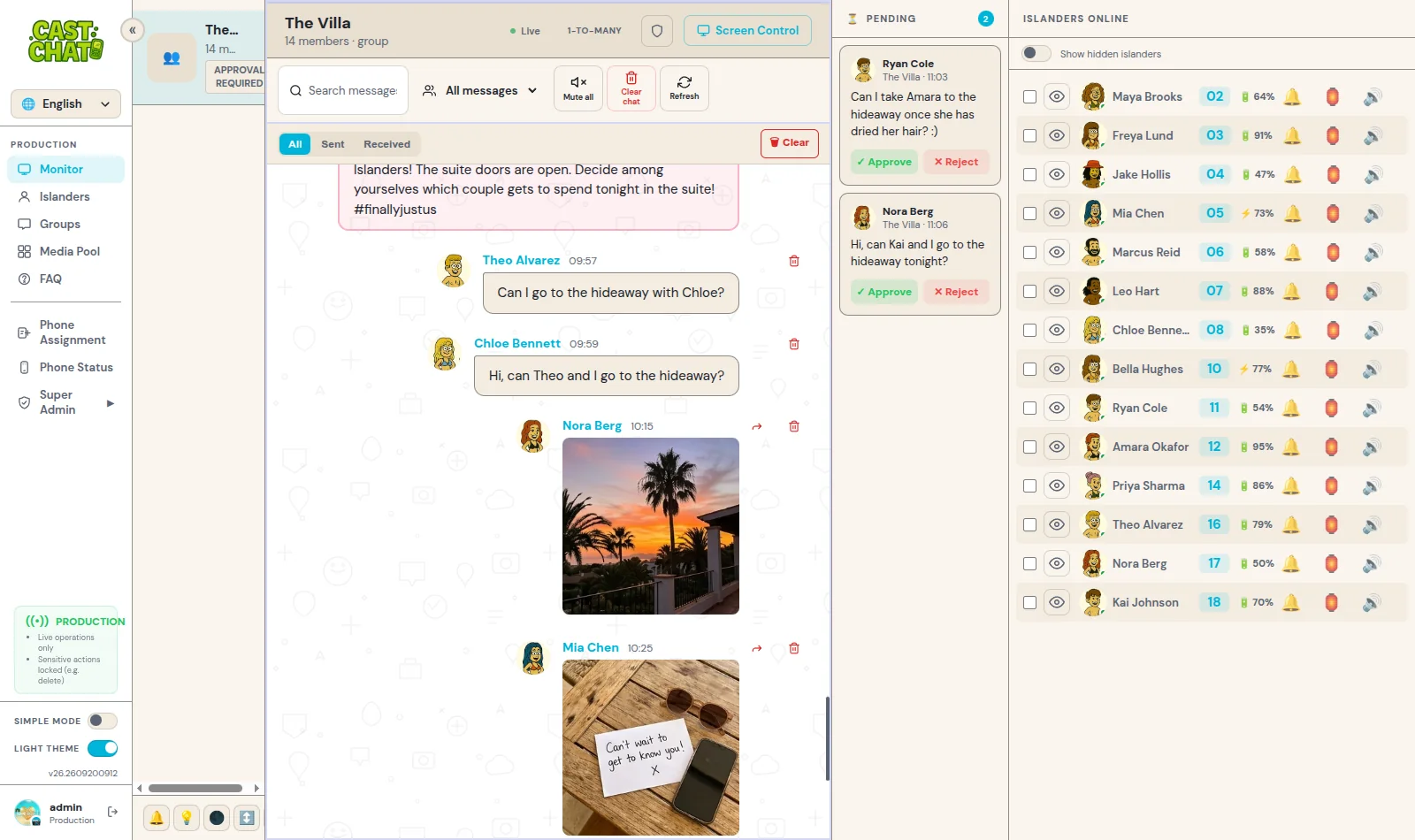Image resolution: width=1415 pixels, height=840 pixels.
Task: Ring the bell for Maya Brooks
Action: point(1292,96)
